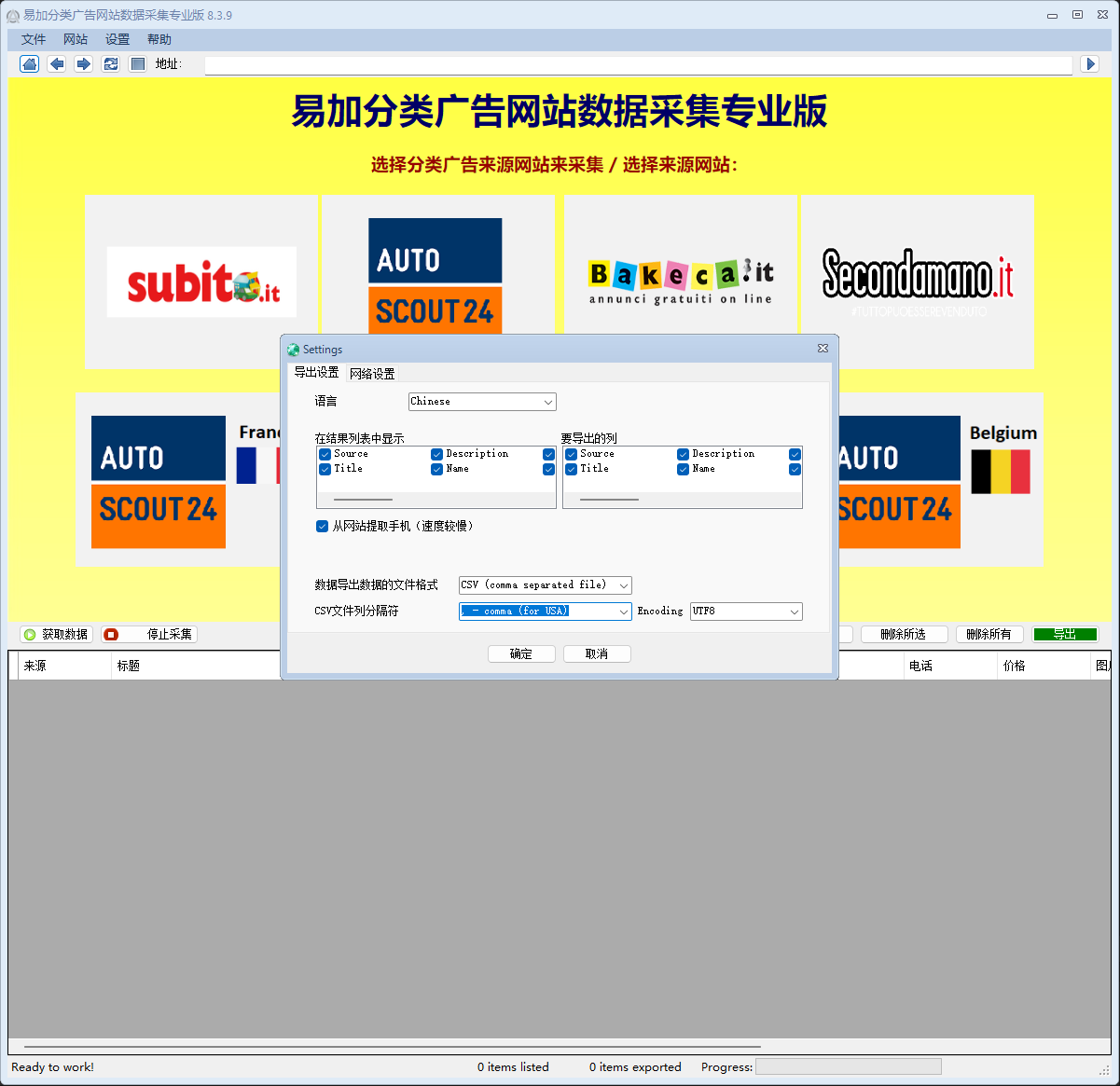Uncheck Description in the 要导出的列 list
1120x1086 pixels.
coord(683,454)
